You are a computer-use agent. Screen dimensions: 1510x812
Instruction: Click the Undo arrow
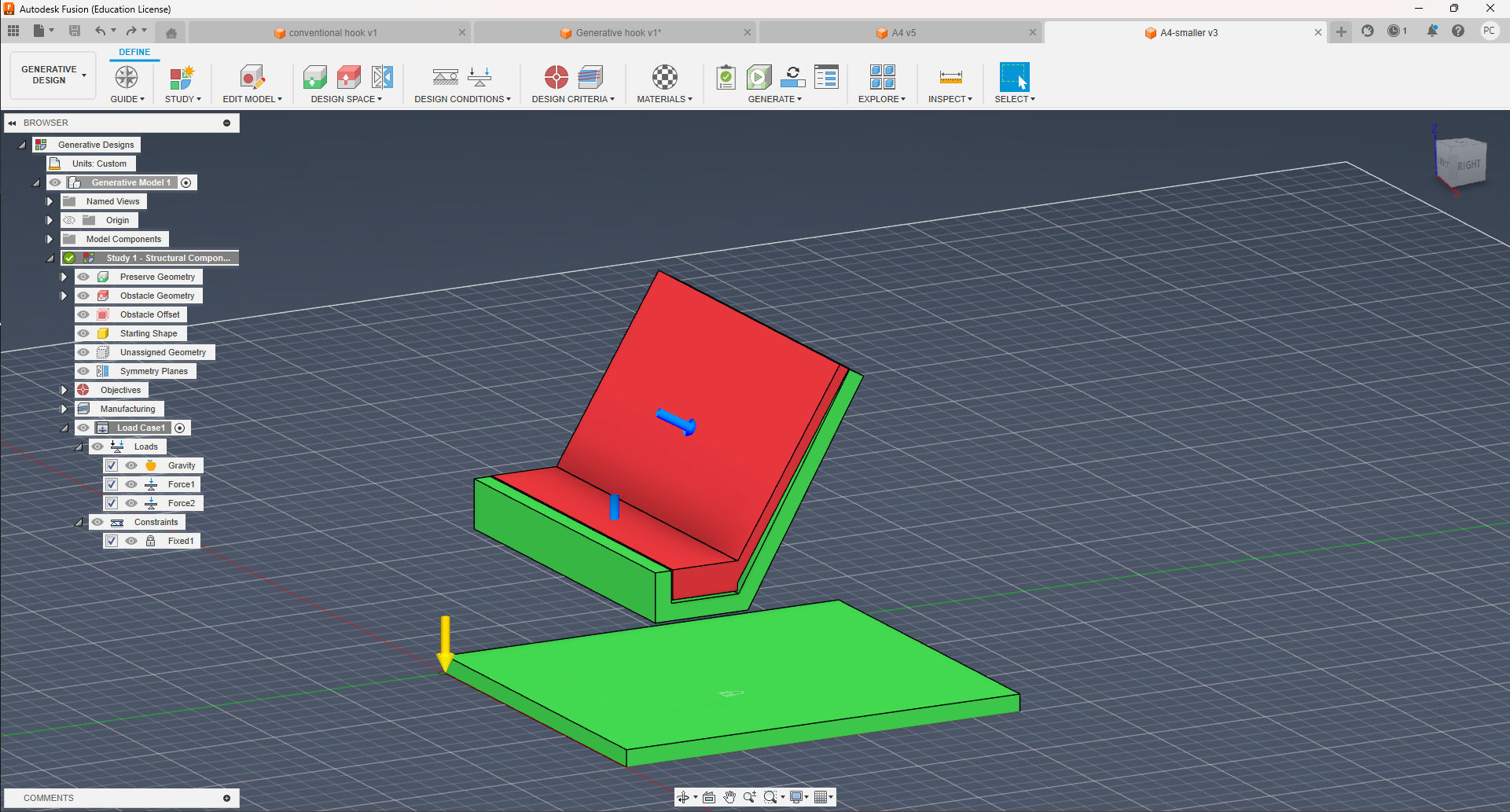point(100,31)
